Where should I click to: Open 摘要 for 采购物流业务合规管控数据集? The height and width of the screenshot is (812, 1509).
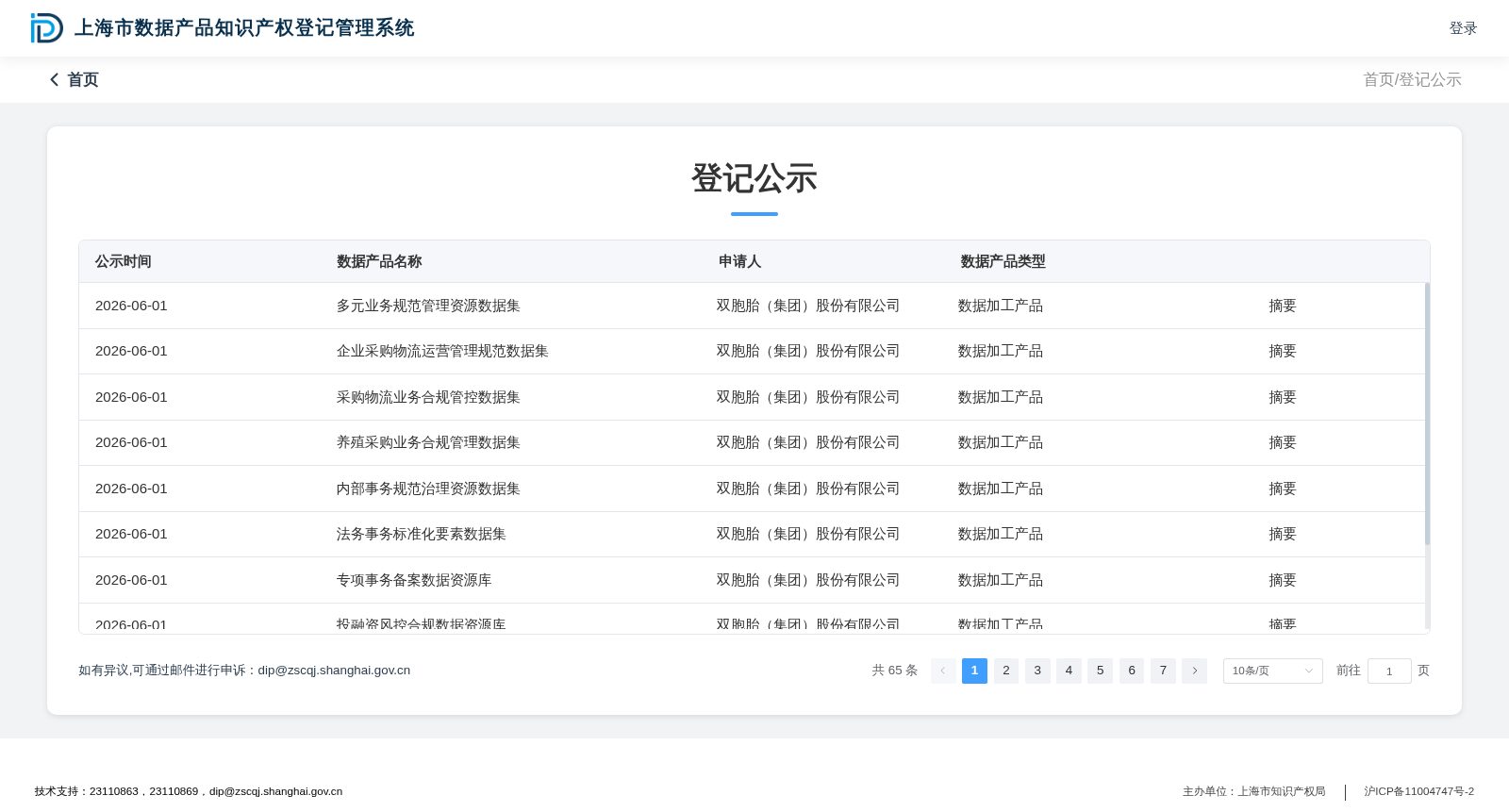(1282, 397)
